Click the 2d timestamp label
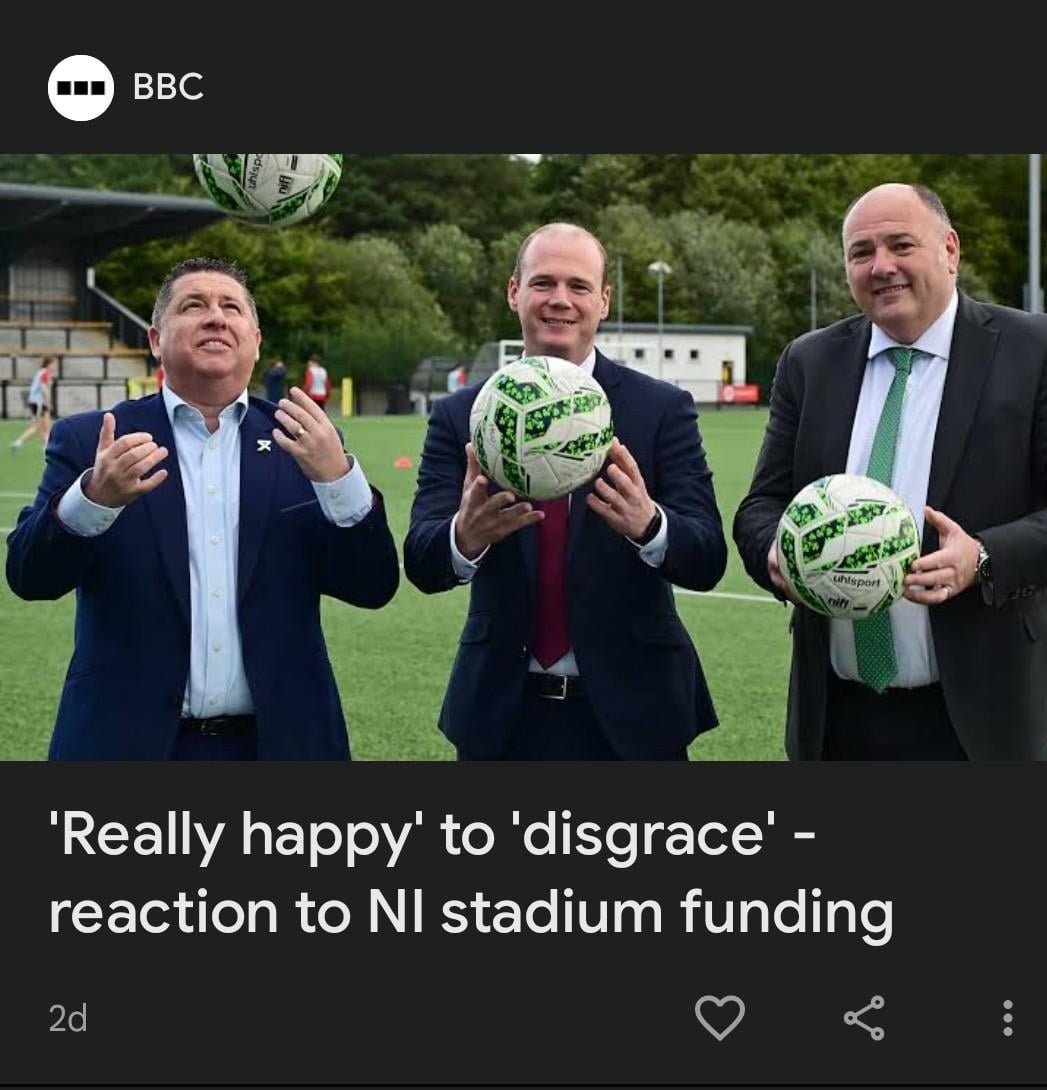 pos(68,1018)
